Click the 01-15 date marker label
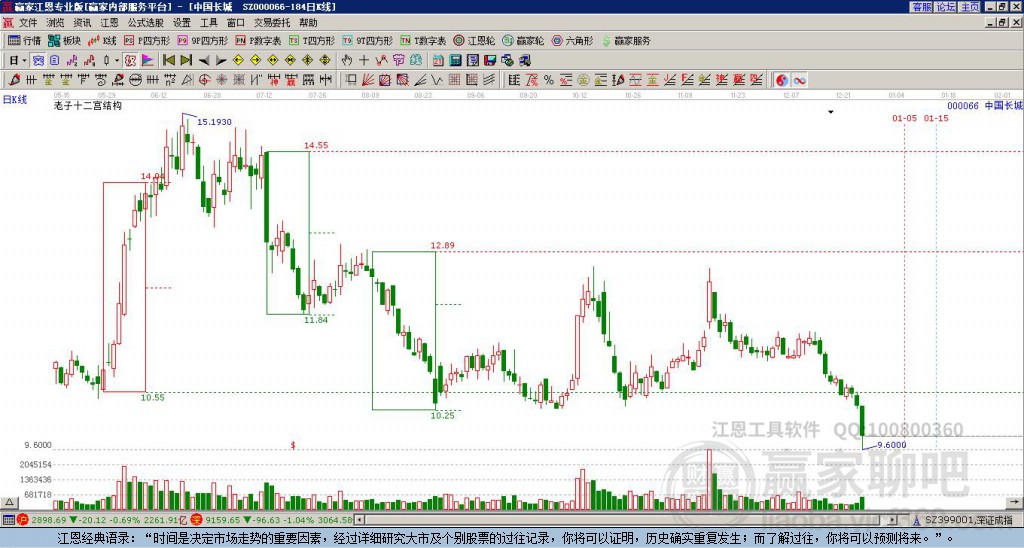Image resolution: width=1024 pixels, height=548 pixels. pos(936,118)
